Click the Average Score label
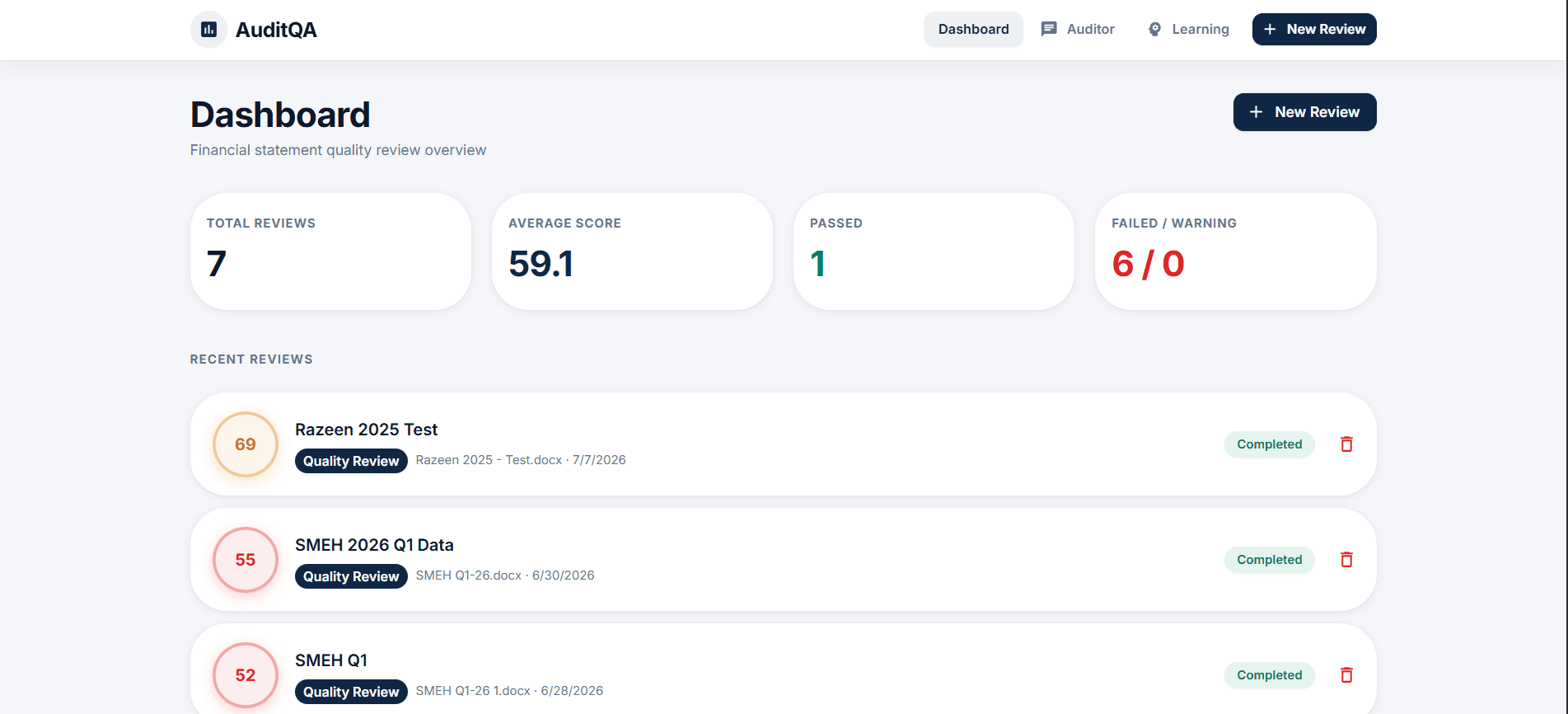This screenshot has width=1568, height=714. pos(564,223)
